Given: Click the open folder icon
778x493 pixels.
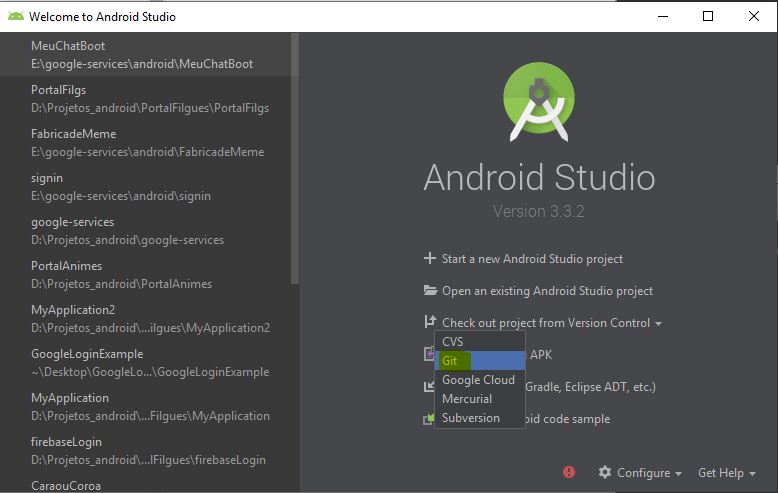Looking at the screenshot, I should [x=430, y=290].
